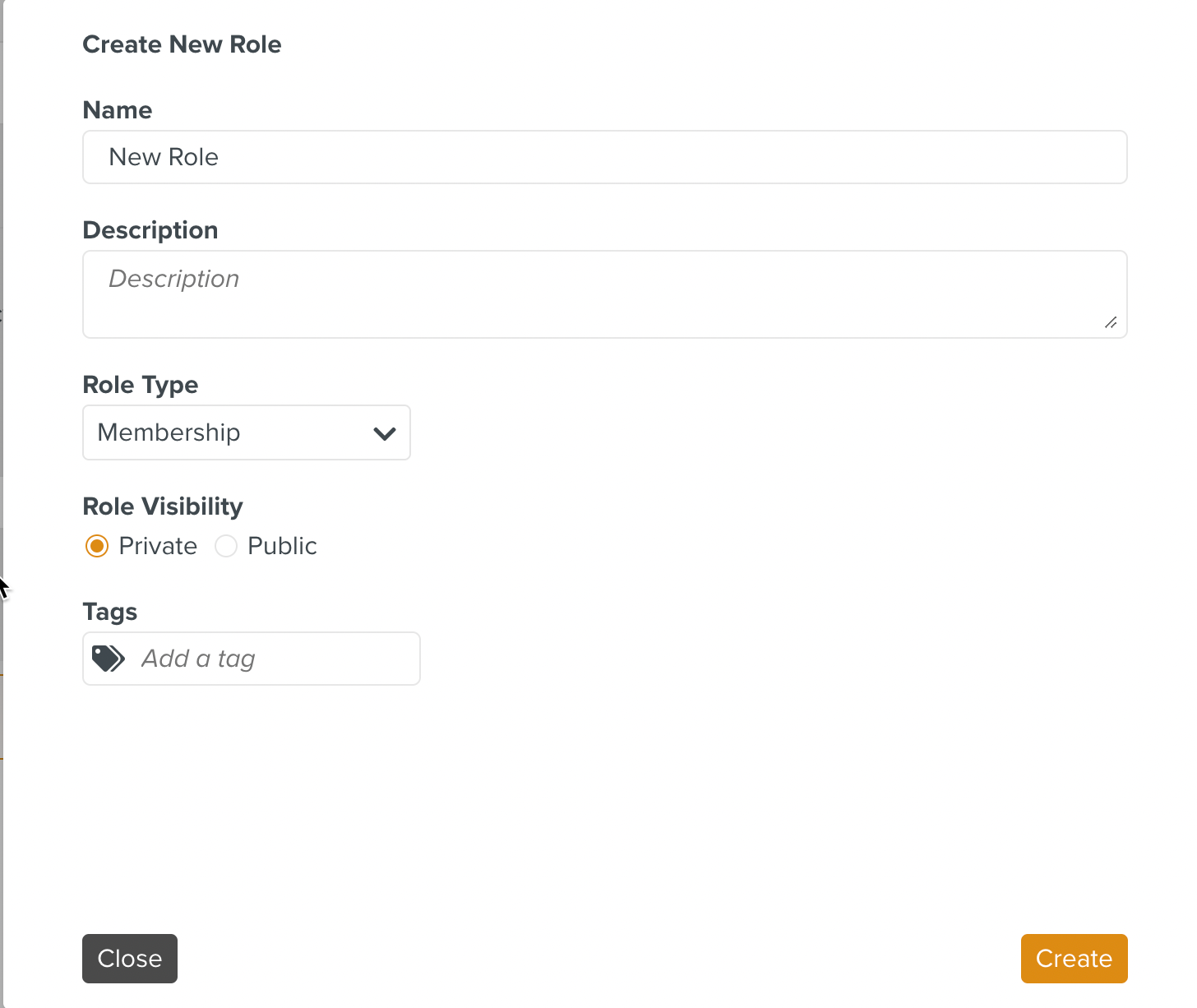Click the 'Create New Role' dialog title
Image resolution: width=1197 pixels, height=1008 pixels.
coord(182,44)
